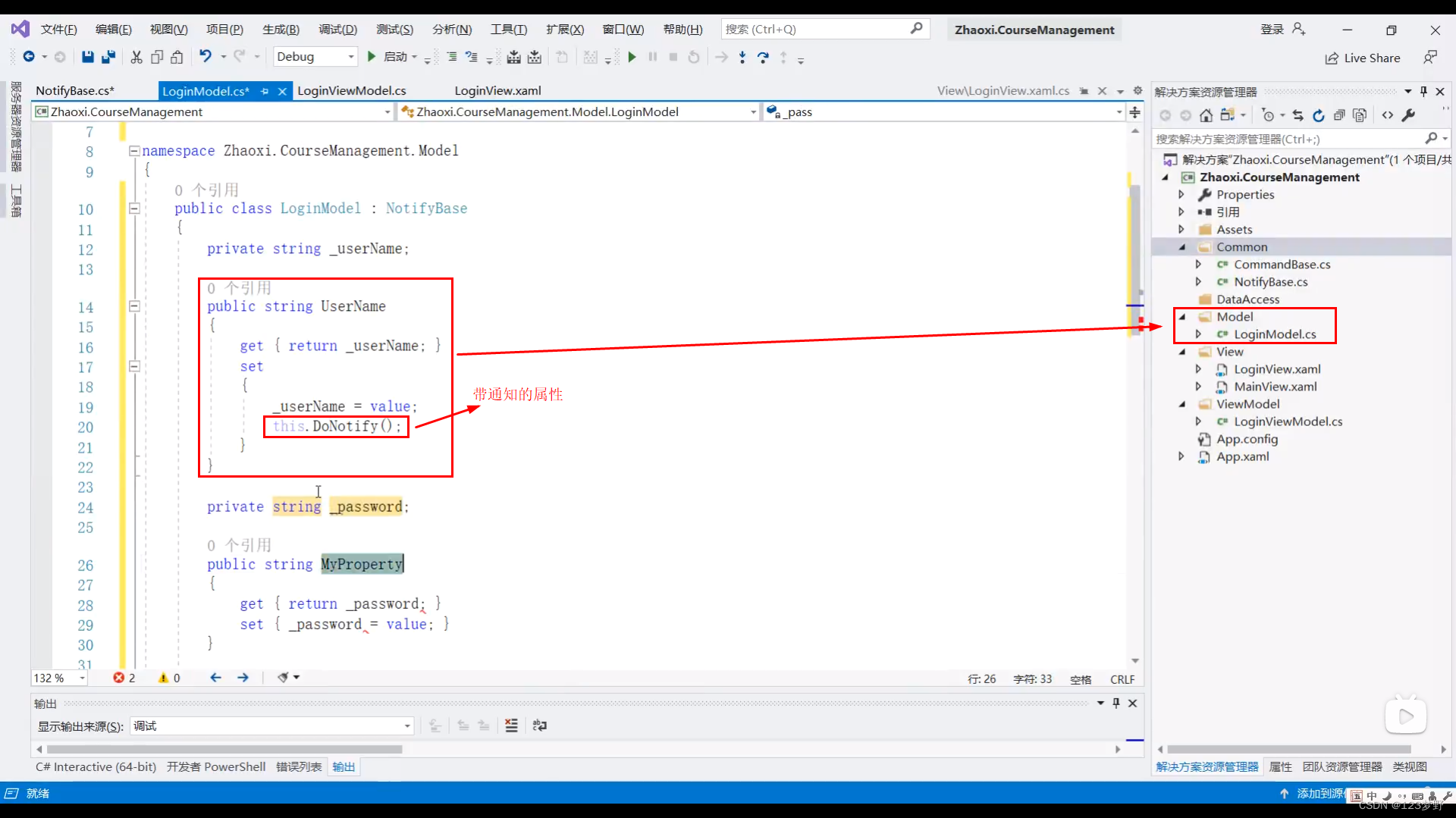Viewport: 1456px width, 818px height.
Task: Clear all output icon in Output panel
Action: tap(512, 726)
